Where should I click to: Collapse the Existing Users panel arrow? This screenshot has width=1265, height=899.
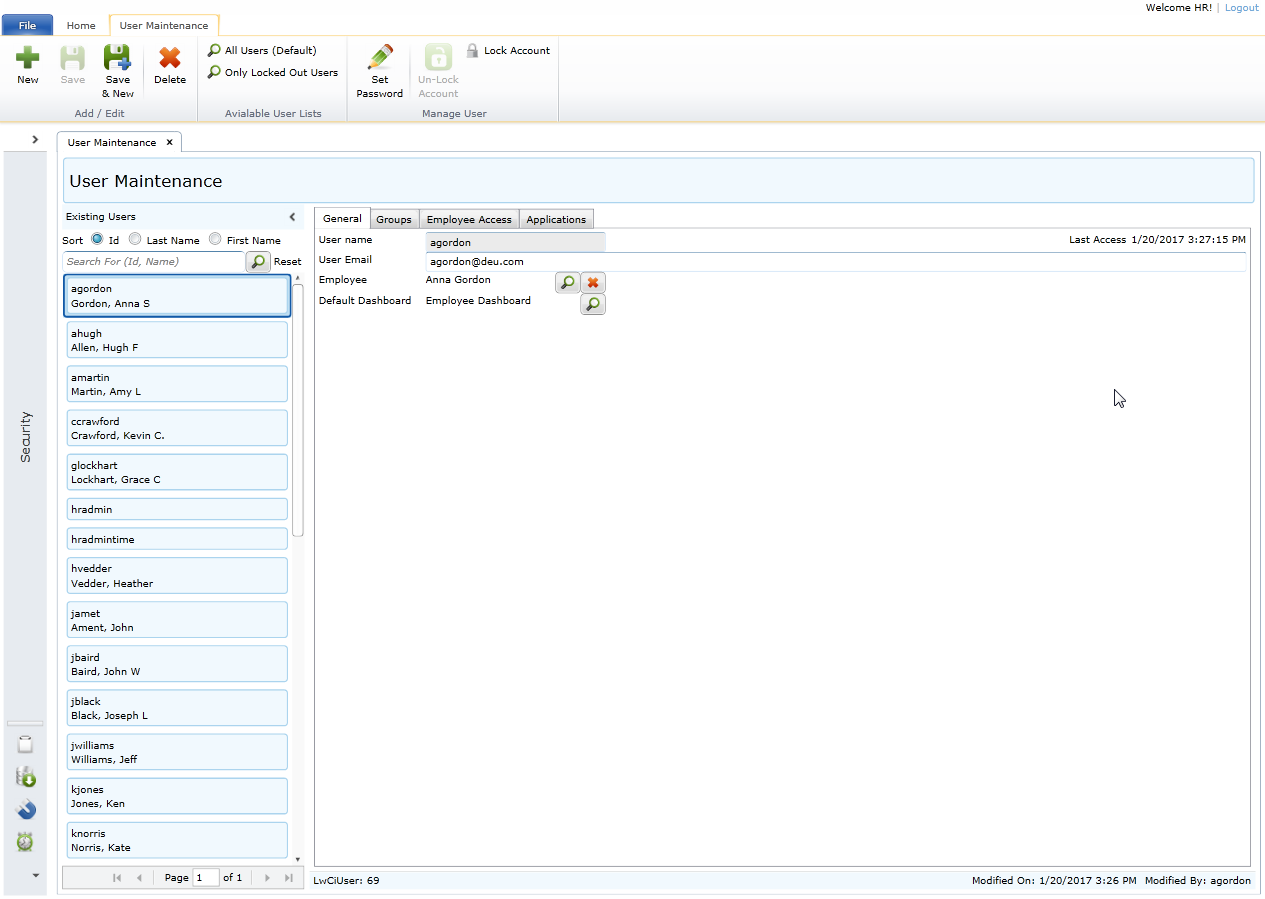[x=292, y=216]
